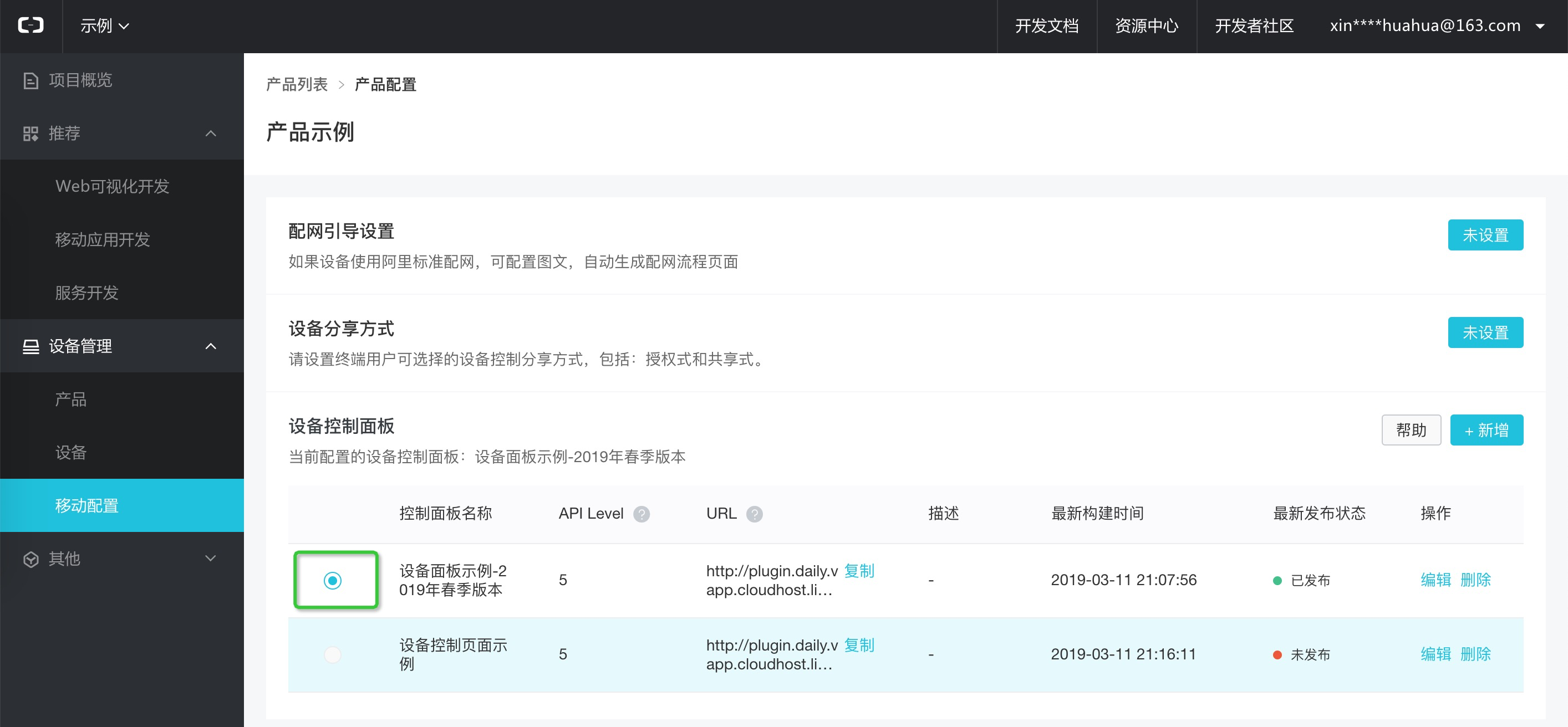Click the 推荐 grid icon
Image resolution: width=1568 pixels, height=727 pixels.
tap(30, 133)
